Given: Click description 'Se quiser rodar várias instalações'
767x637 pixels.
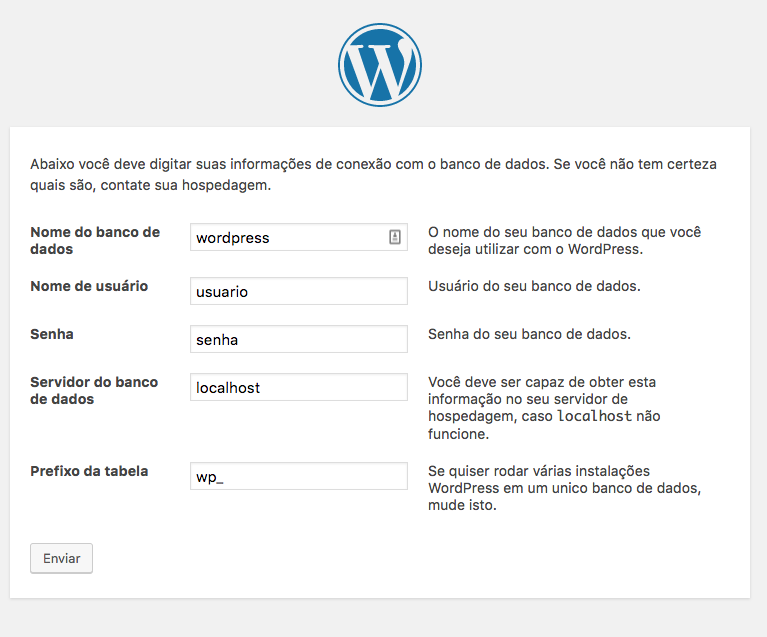Looking at the screenshot, I should click(x=564, y=488).
